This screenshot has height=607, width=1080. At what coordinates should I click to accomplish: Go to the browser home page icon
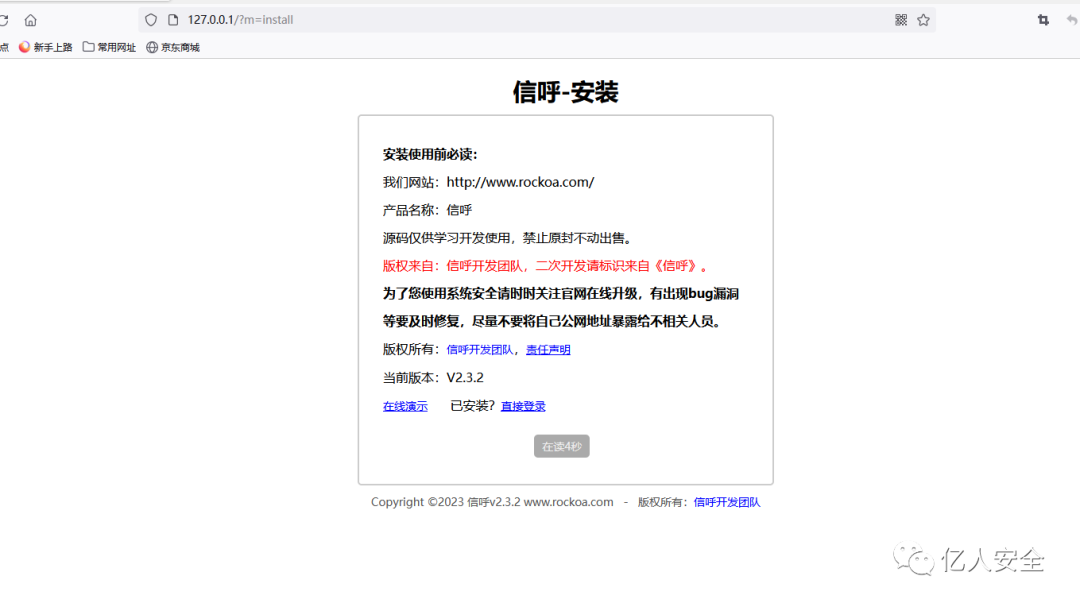click(30, 20)
